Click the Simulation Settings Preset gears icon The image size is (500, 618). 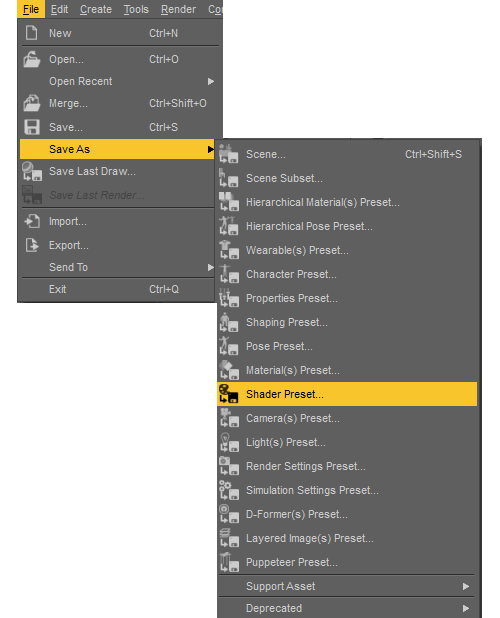click(x=229, y=490)
